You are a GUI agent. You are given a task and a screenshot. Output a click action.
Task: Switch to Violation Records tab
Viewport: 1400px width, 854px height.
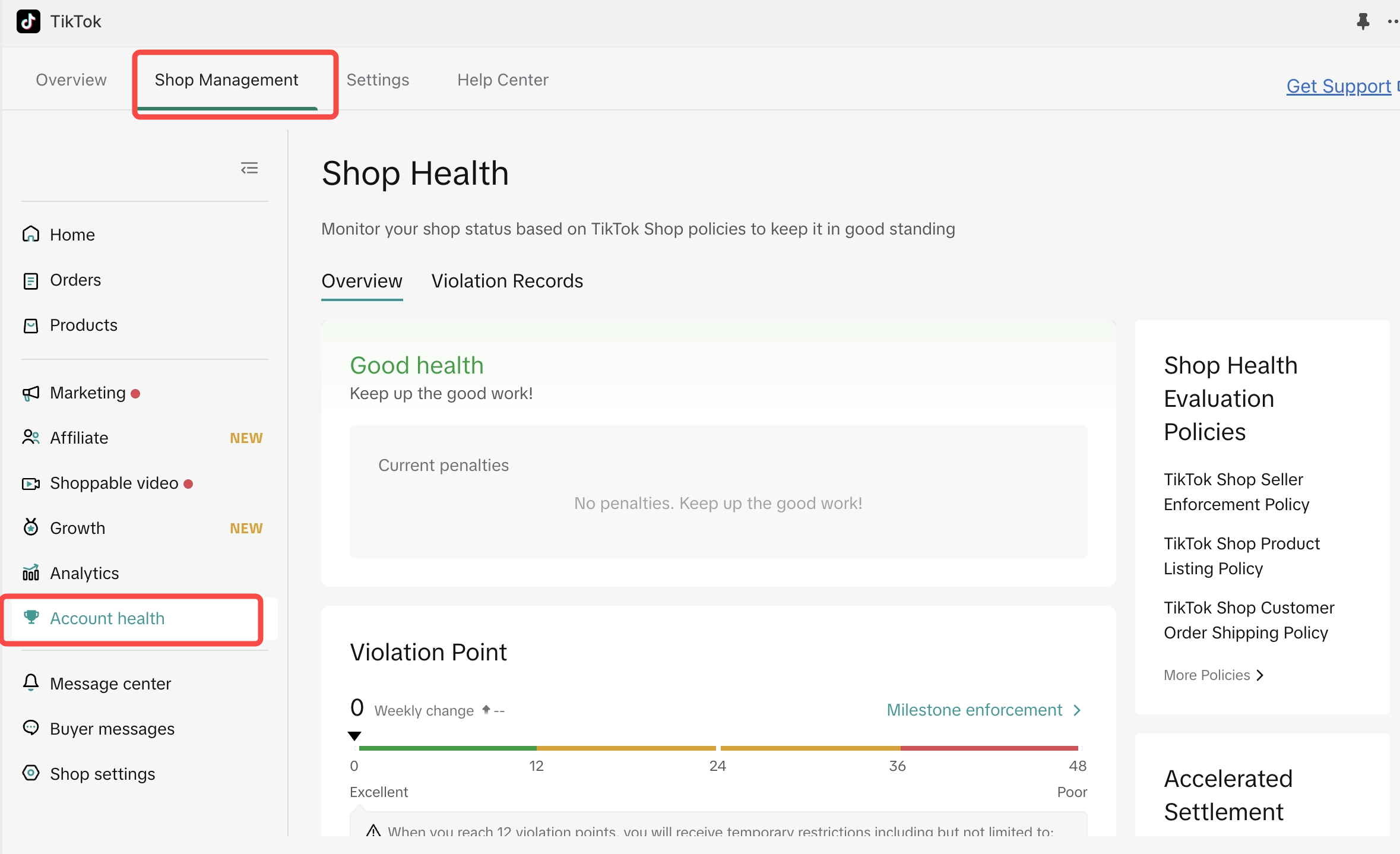point(507,281)
